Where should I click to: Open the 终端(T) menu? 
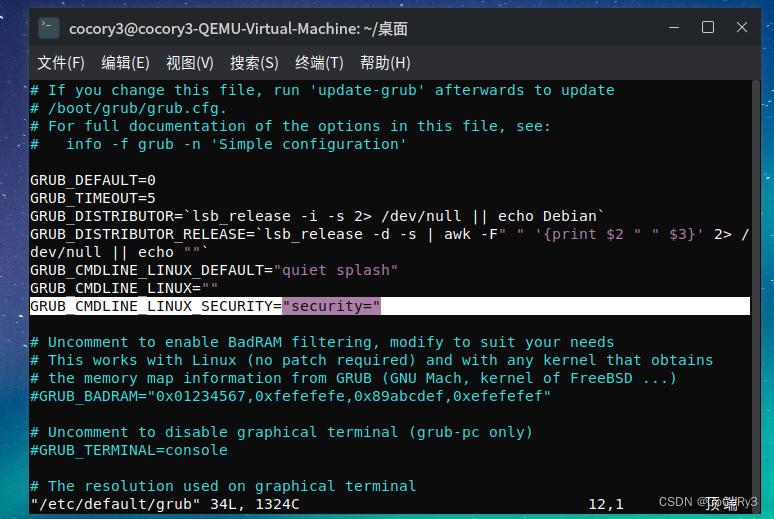[319, 63]
